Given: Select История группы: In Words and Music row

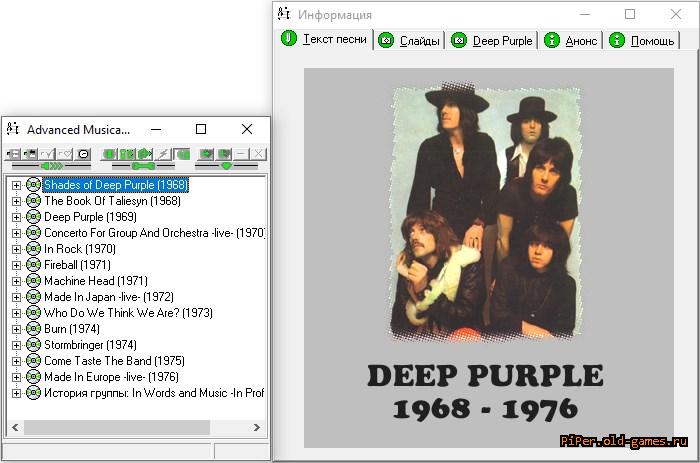Looking at the screenshot, I should click(154, 393).
